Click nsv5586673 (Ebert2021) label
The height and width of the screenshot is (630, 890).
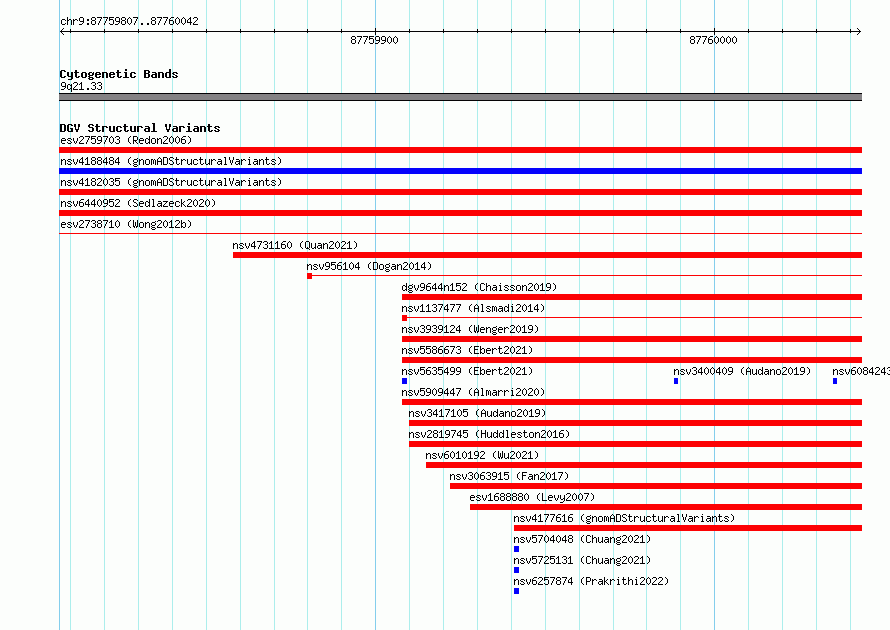467,350
